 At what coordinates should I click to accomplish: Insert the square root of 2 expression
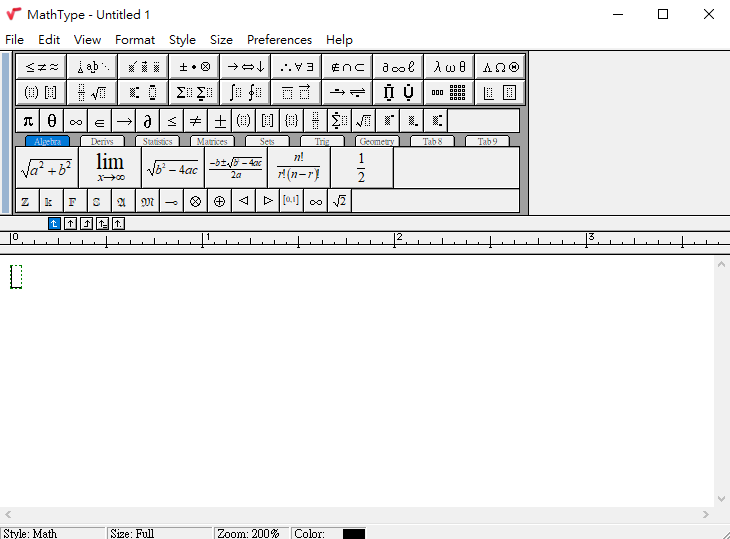[x=340, y=201]
